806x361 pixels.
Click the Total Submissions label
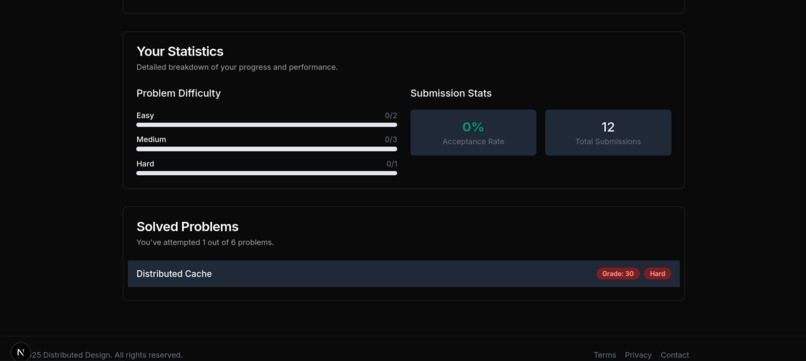(x=608, y=141)
